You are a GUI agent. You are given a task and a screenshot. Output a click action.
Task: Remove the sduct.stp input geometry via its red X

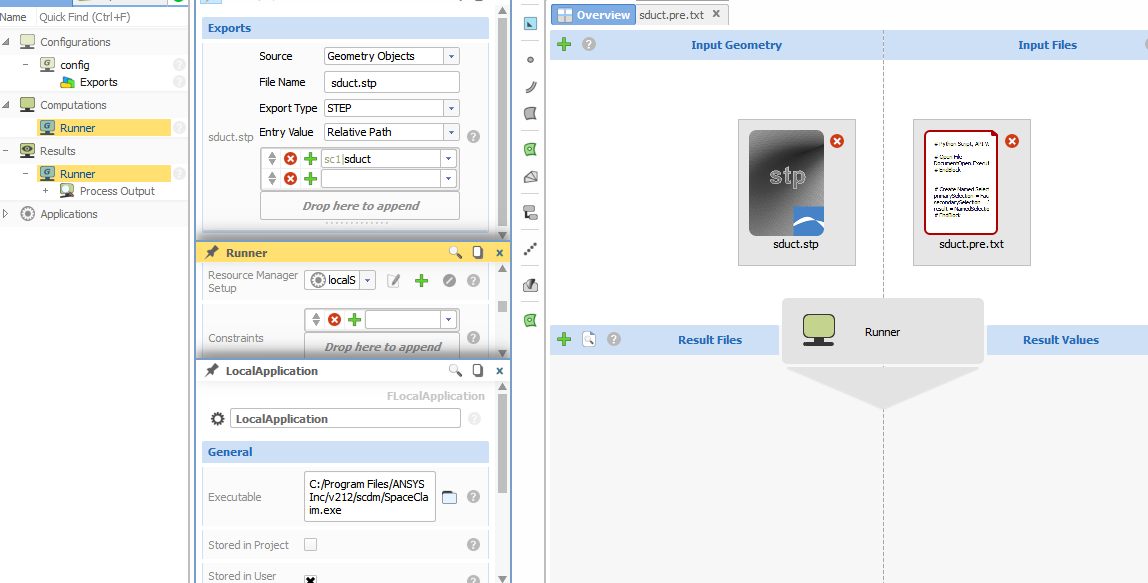(x=837, y=141)
